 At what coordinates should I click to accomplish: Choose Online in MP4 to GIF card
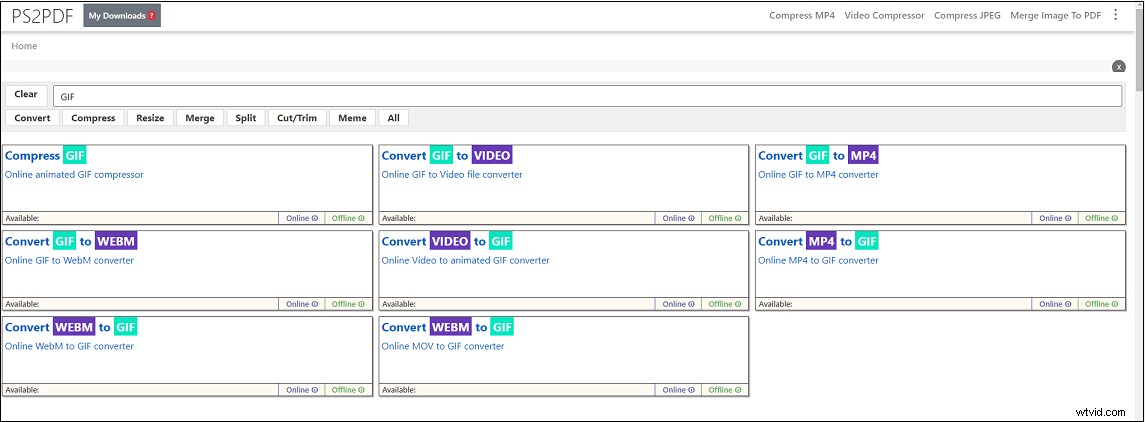point(1054,304)
